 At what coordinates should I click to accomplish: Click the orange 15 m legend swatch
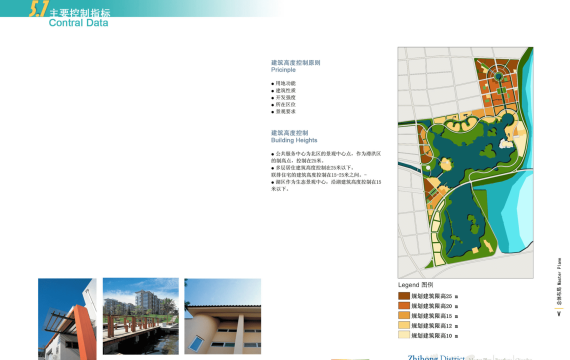[404, 316]
